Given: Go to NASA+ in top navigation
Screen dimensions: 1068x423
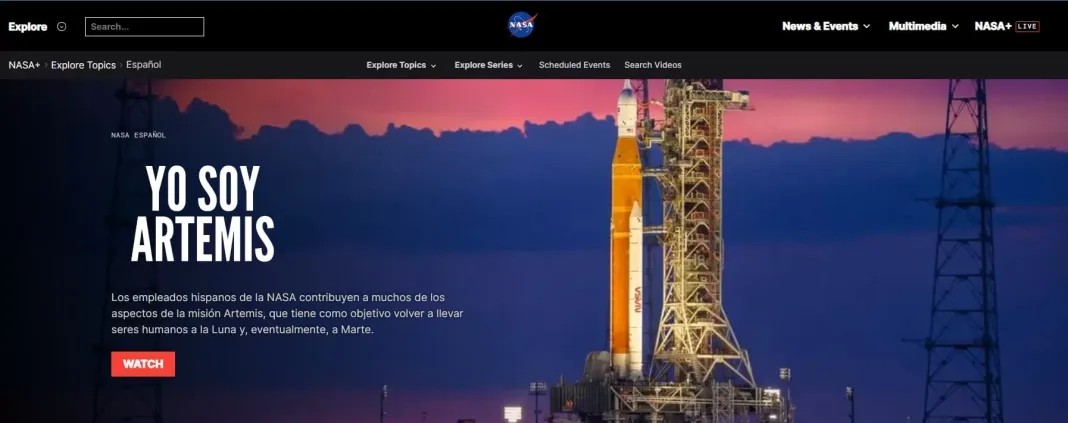Looking at the screenshot, I should pyautogui.click(x=993, y=26).
